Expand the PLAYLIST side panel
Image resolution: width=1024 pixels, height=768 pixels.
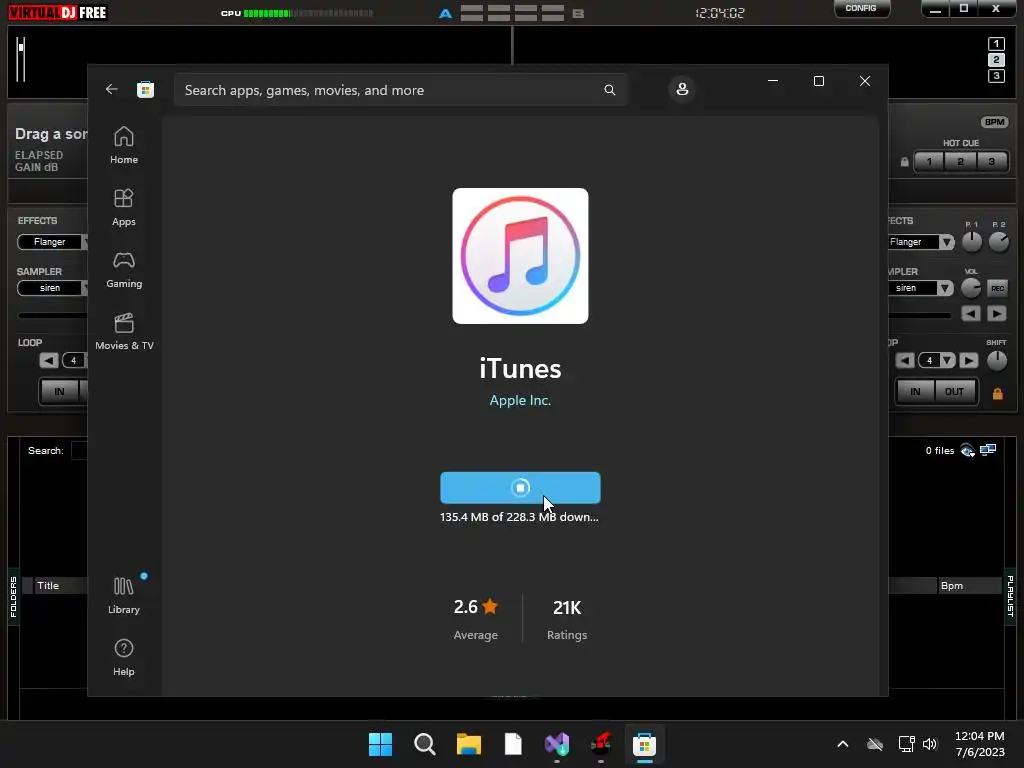[x=1010, y=597]
